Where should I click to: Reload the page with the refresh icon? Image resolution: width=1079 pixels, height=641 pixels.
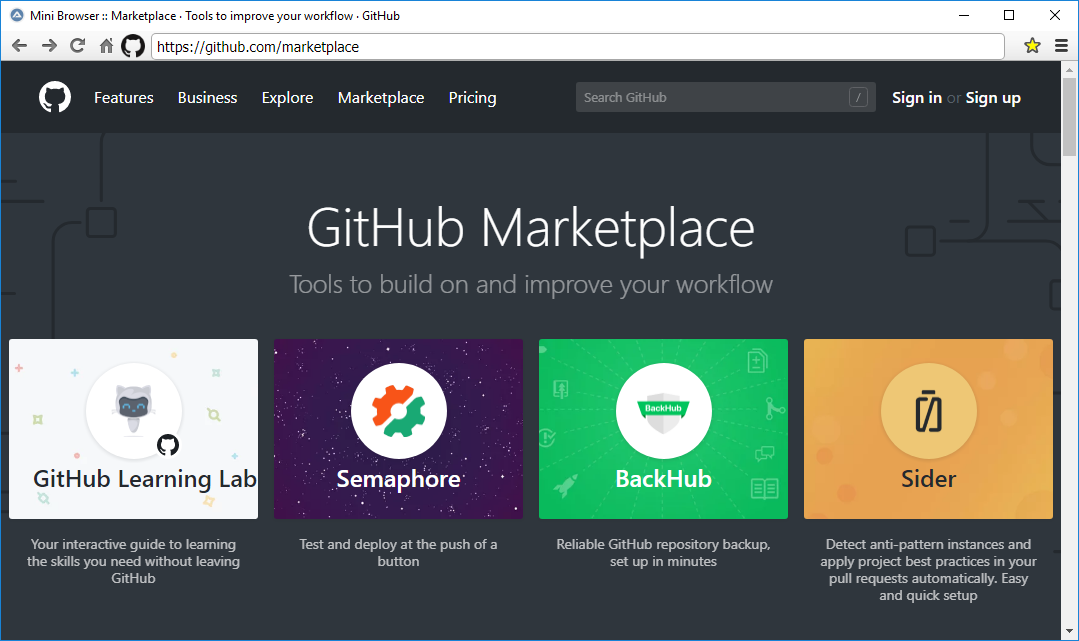[78, 46]
